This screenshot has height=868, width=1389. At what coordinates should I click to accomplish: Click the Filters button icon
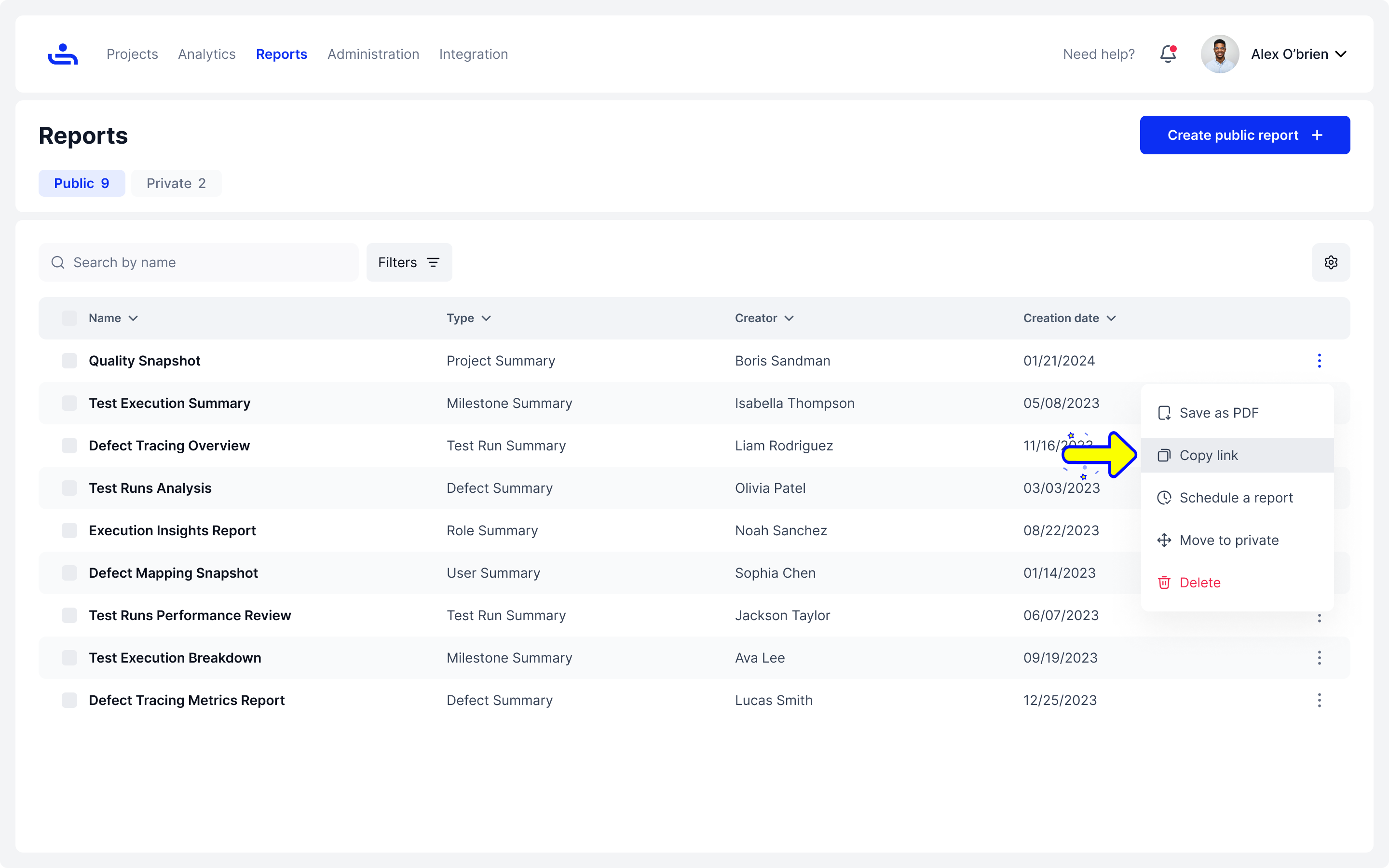click(x=433, y=262)
